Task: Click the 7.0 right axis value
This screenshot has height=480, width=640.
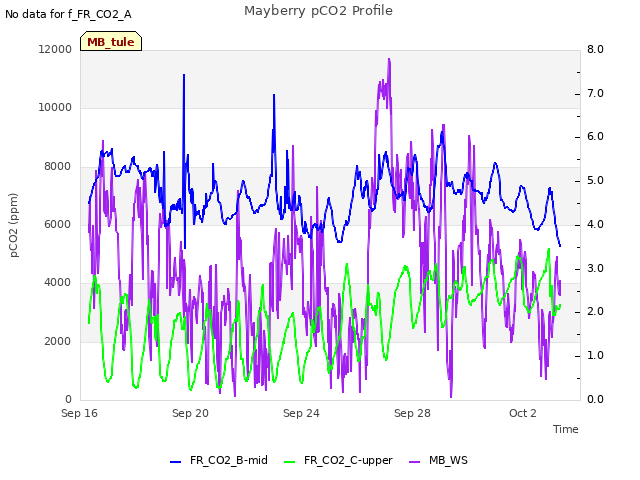Action: pos(595,93)
